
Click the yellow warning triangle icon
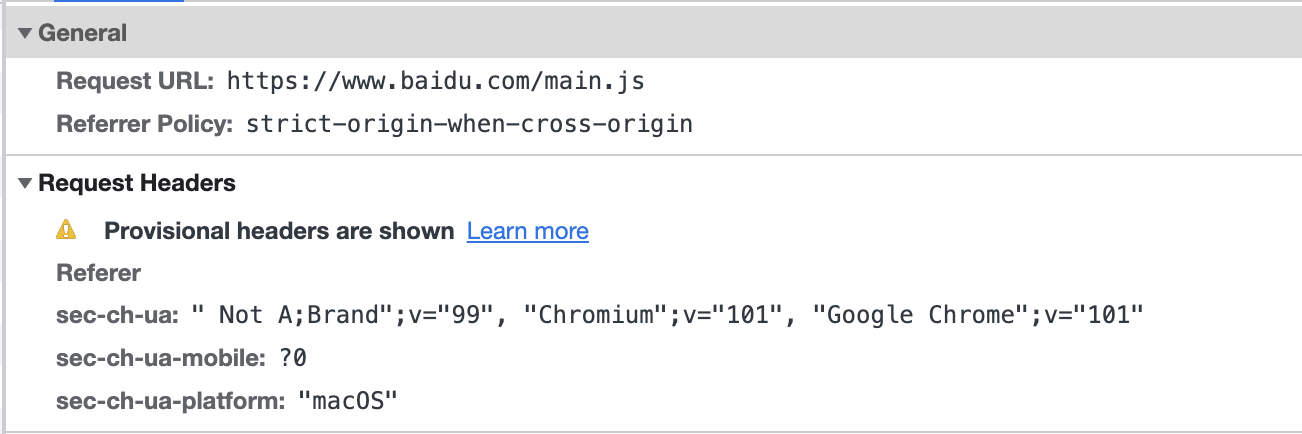66,231
